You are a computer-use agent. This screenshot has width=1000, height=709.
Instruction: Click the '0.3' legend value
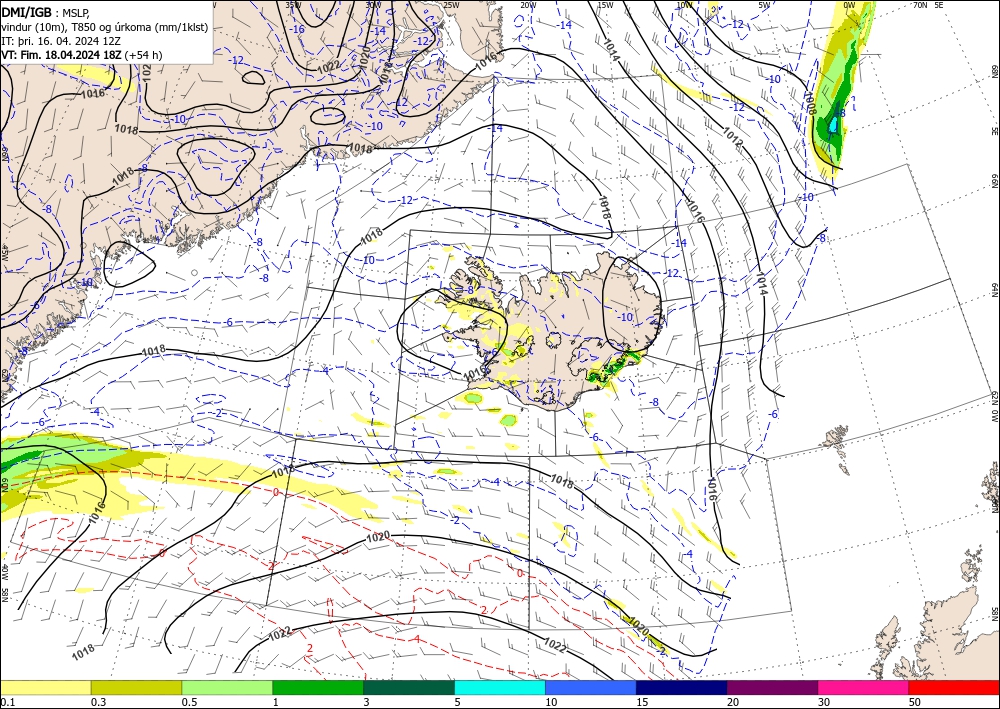tap(98, 702)
